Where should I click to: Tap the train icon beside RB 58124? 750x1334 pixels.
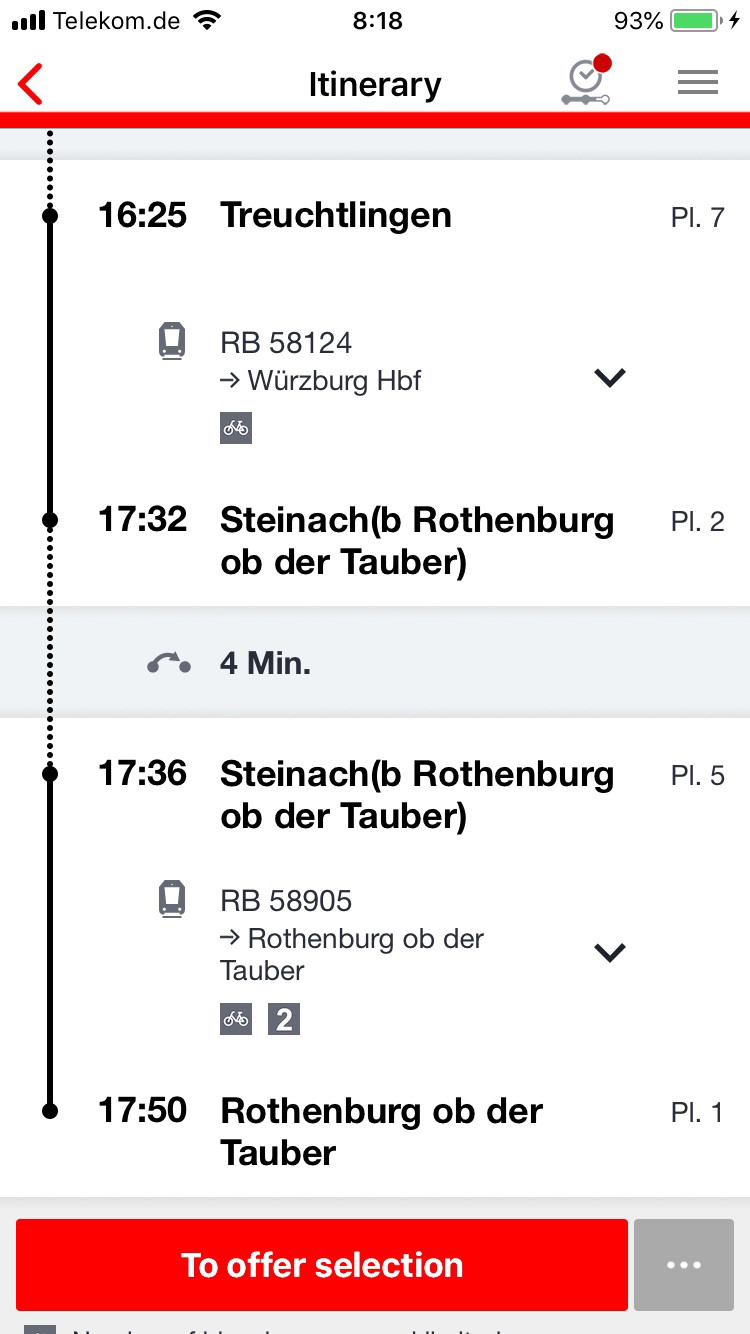[173, 342]
